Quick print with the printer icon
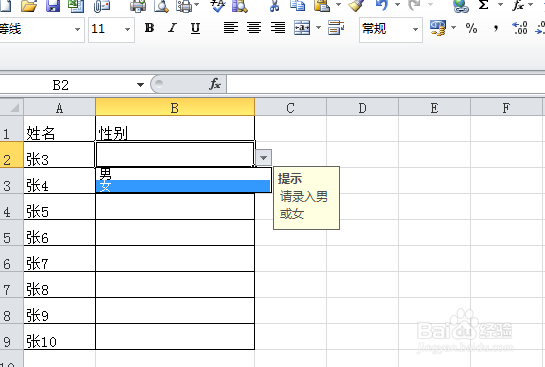 (138, 6)
